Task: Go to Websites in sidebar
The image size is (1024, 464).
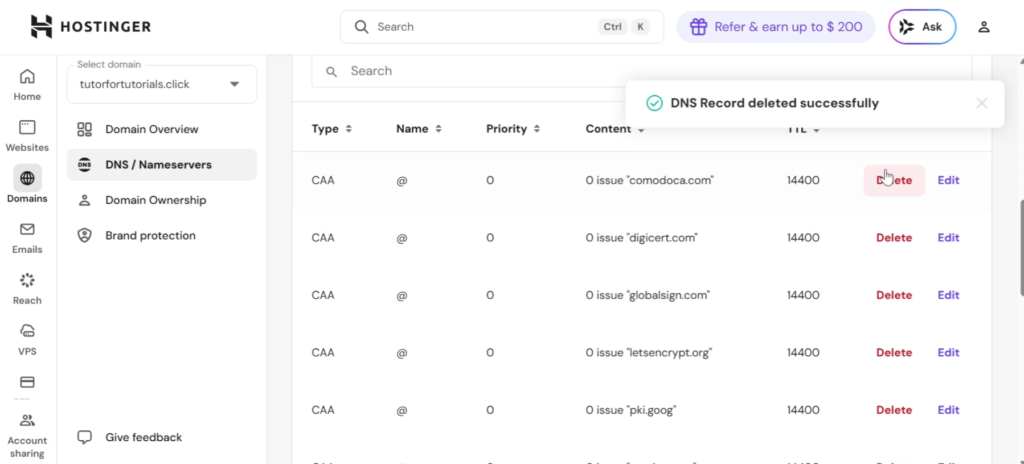Action: point(27,135)
